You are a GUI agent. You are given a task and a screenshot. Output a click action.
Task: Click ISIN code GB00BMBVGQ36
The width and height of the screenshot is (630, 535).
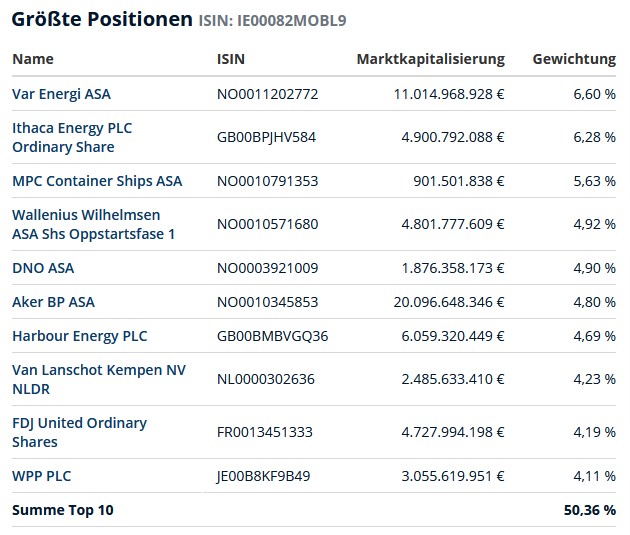272,336
